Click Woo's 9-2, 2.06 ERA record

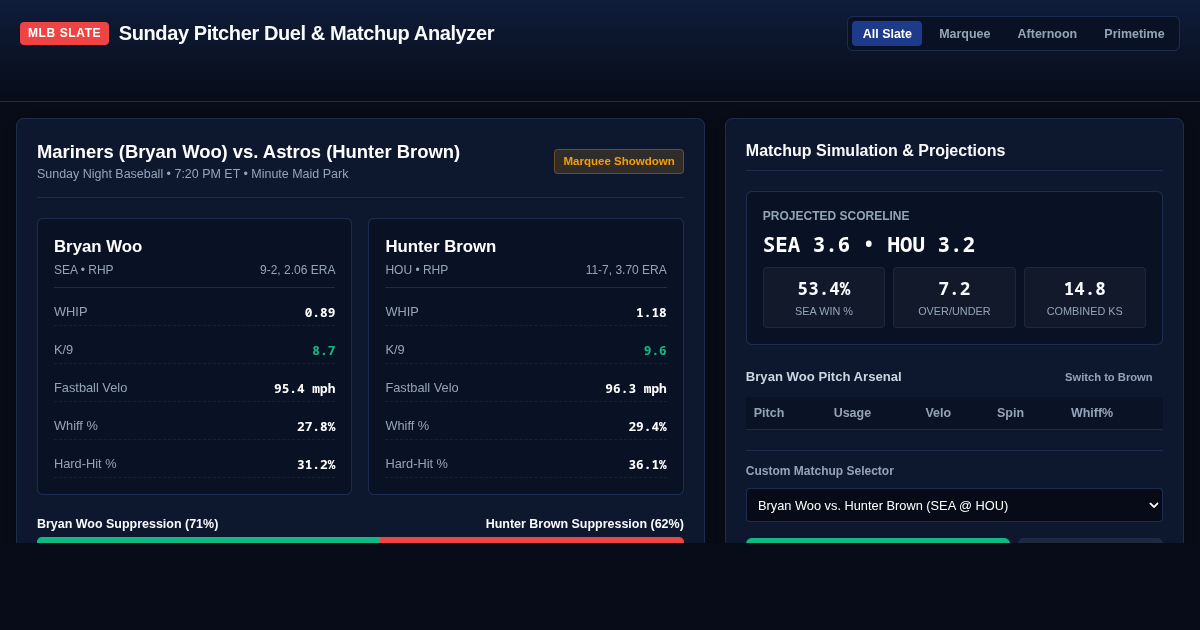pyautogui.click(x=298, y=270)
